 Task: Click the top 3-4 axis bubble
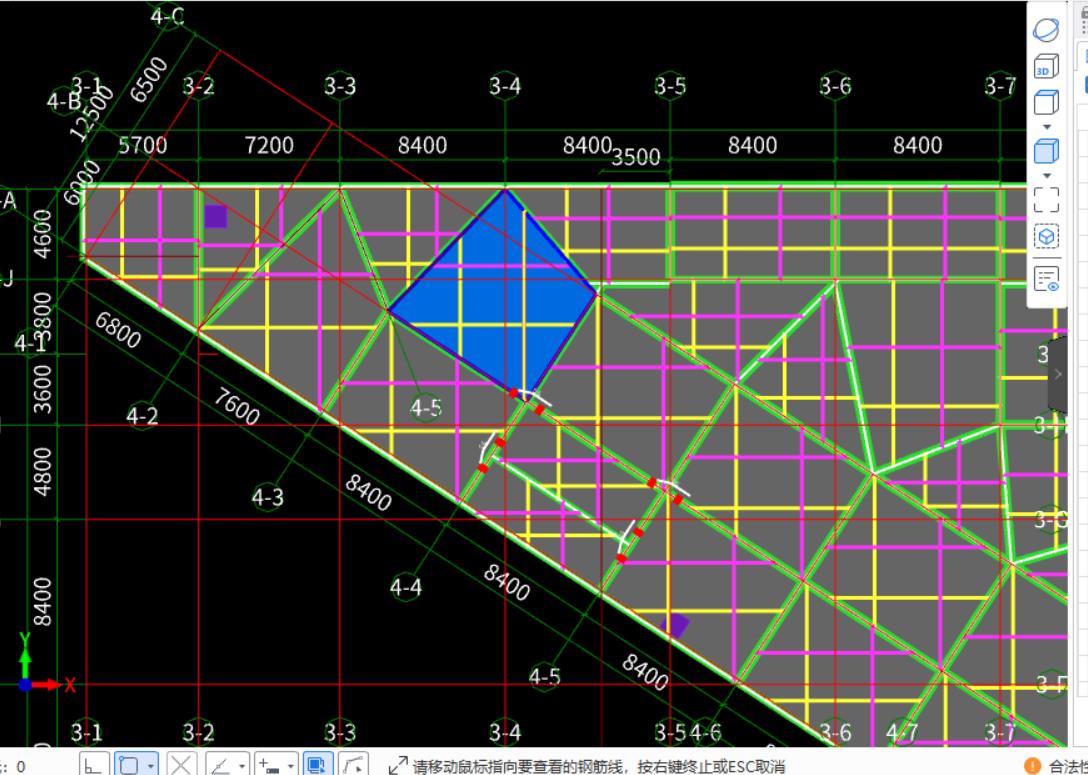[x=504, y=85]
